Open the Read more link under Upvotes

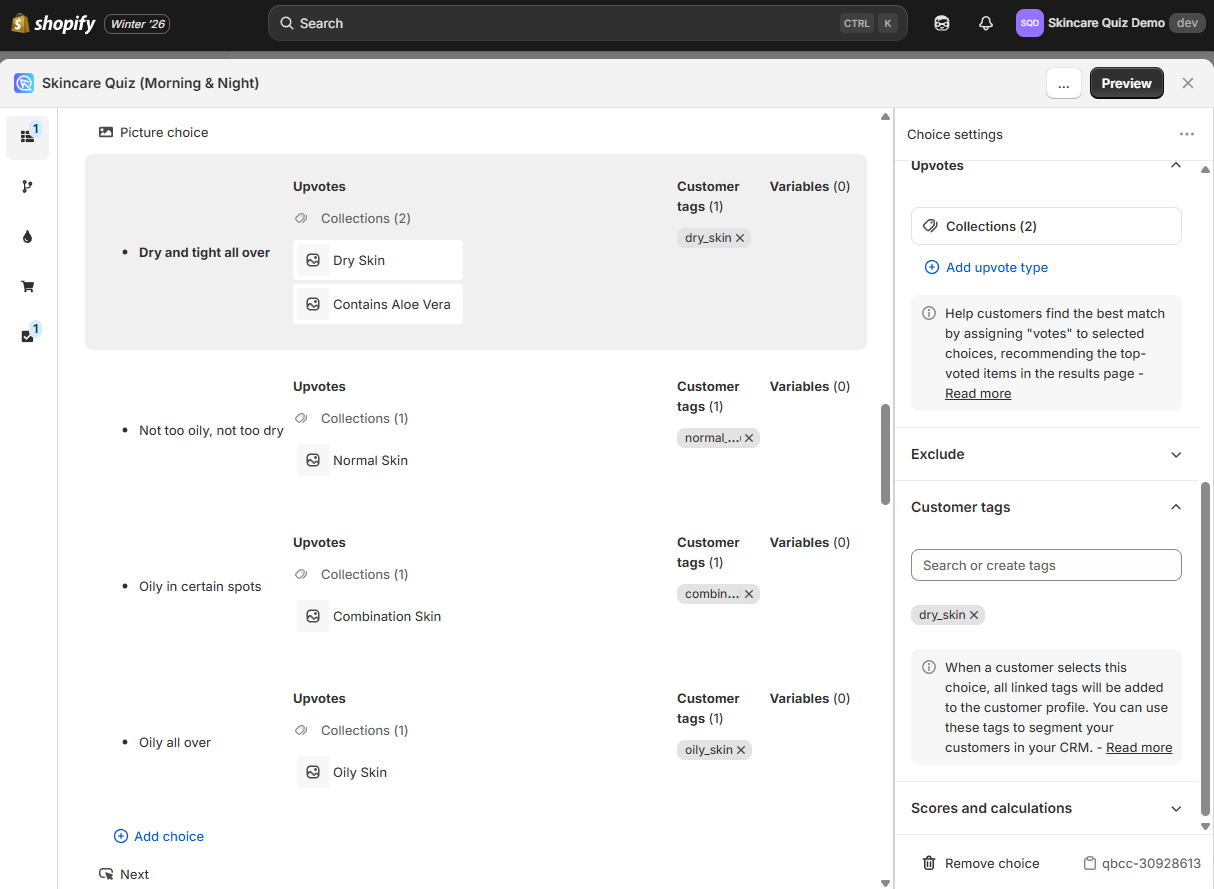pyautogui.click(x=977, y=393)
